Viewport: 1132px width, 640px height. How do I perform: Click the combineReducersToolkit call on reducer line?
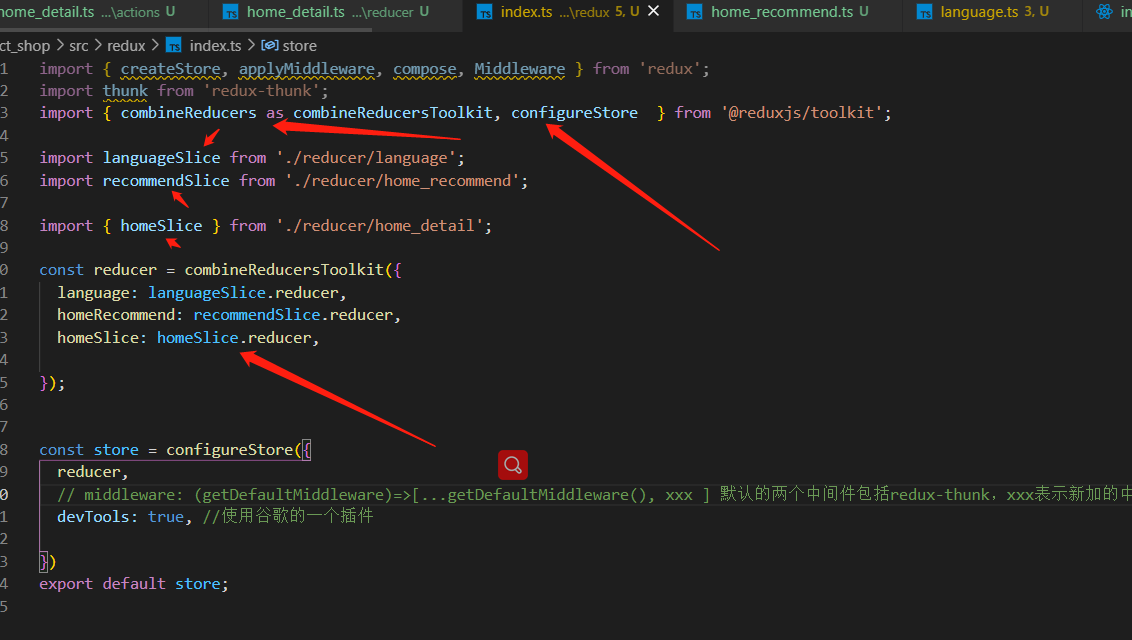click(284, 269)
